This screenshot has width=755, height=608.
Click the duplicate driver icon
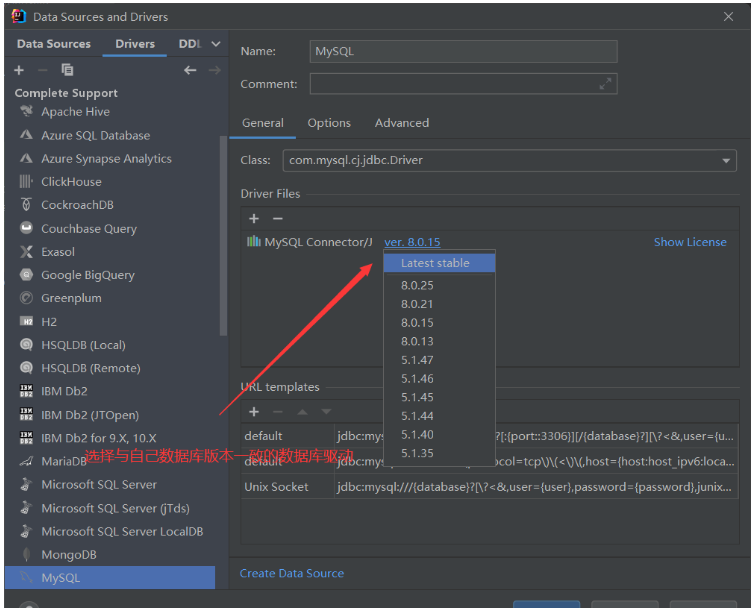pyautogui.click(x=67, y=70)
